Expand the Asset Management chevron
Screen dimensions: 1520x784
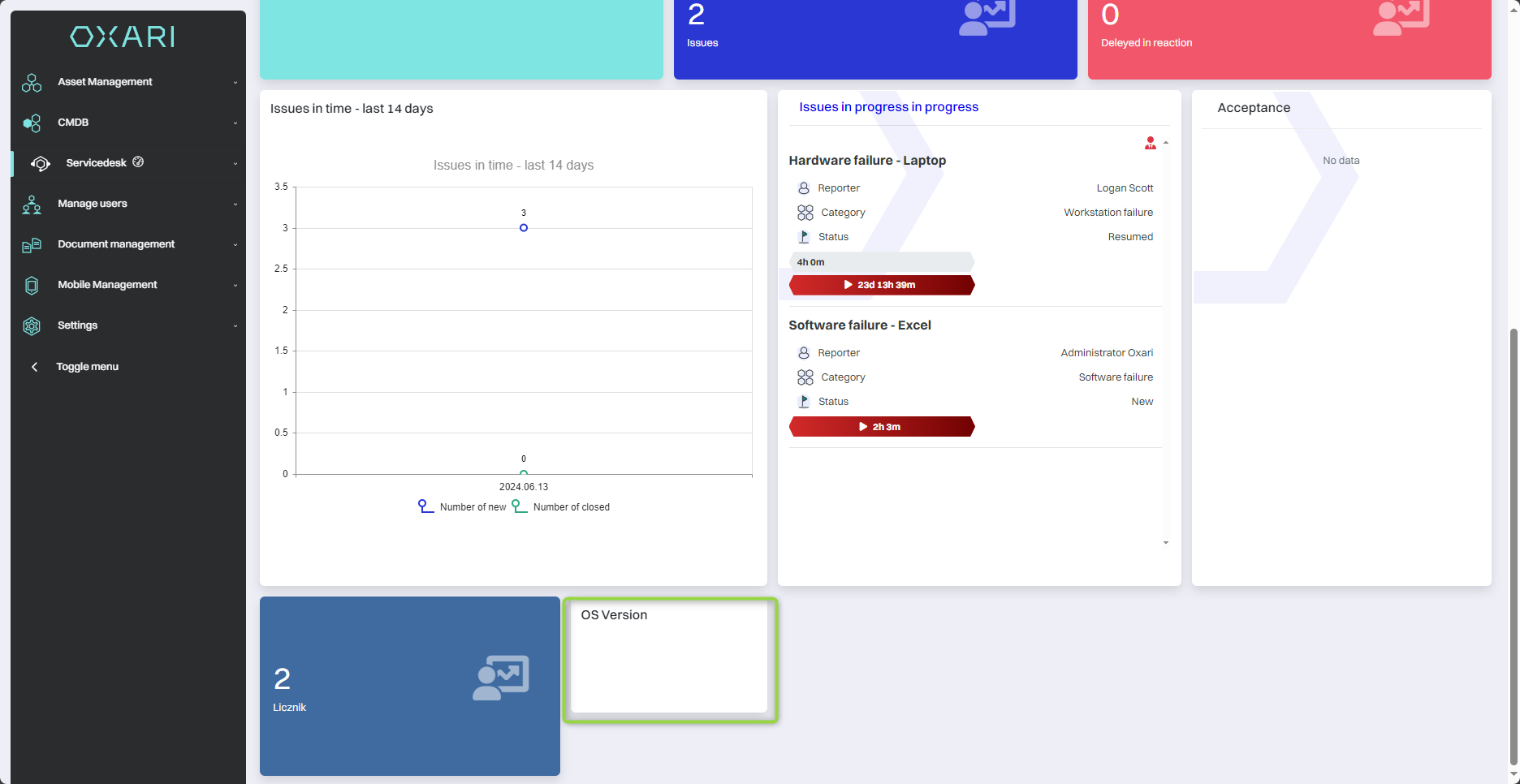[235, 83]
